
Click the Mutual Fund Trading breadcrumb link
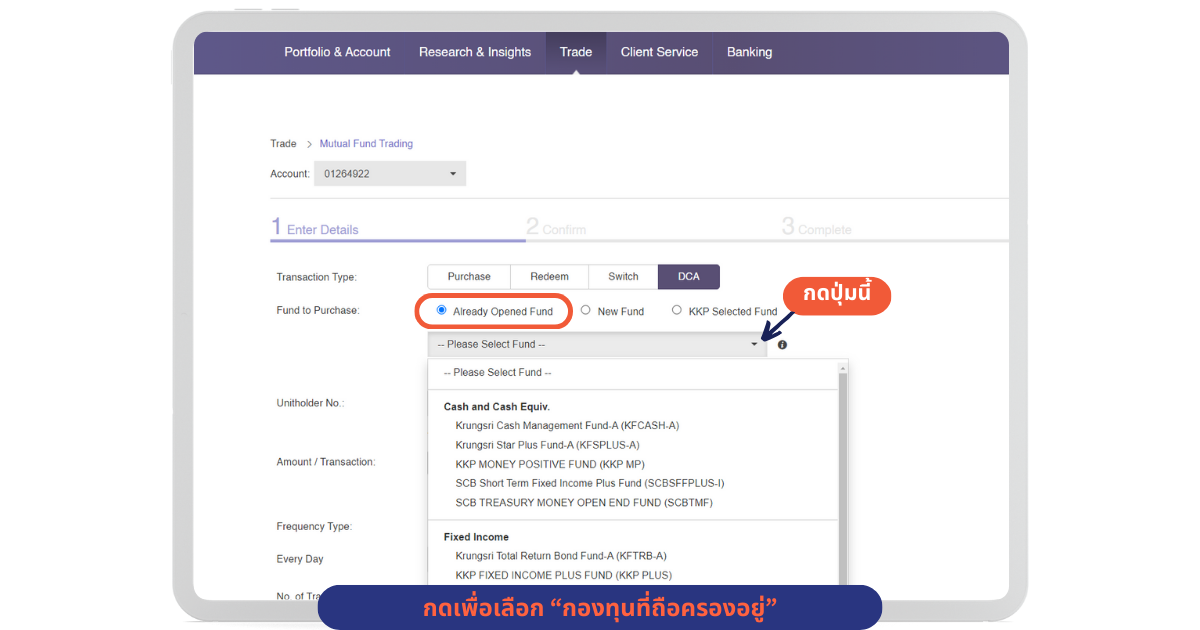366,144
